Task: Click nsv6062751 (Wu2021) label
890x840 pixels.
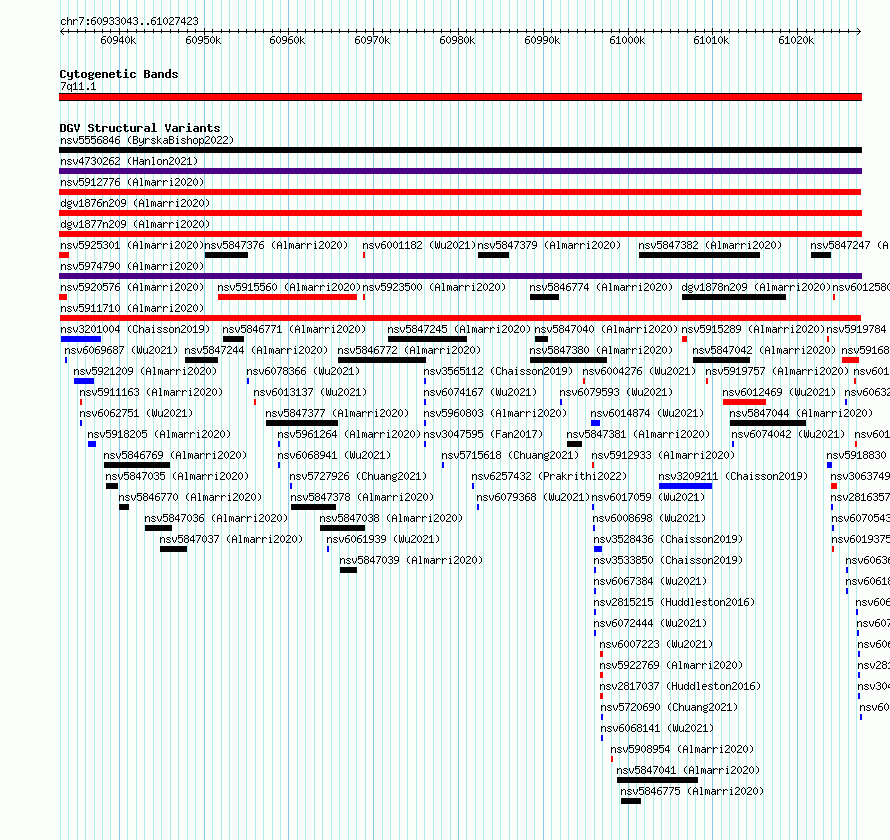Action: coord(136,413)
